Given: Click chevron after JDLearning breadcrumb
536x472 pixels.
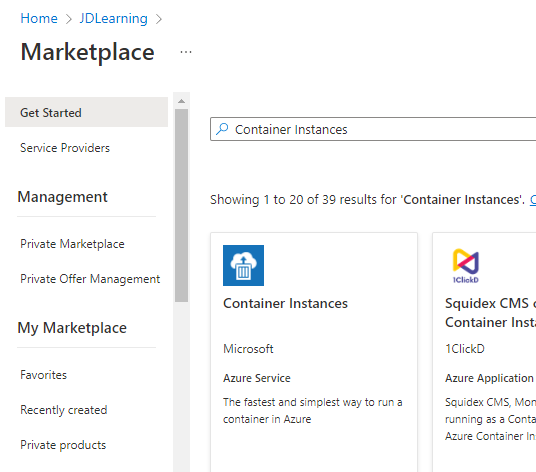Looking at the screenshot, I should [x=159, y=19].
